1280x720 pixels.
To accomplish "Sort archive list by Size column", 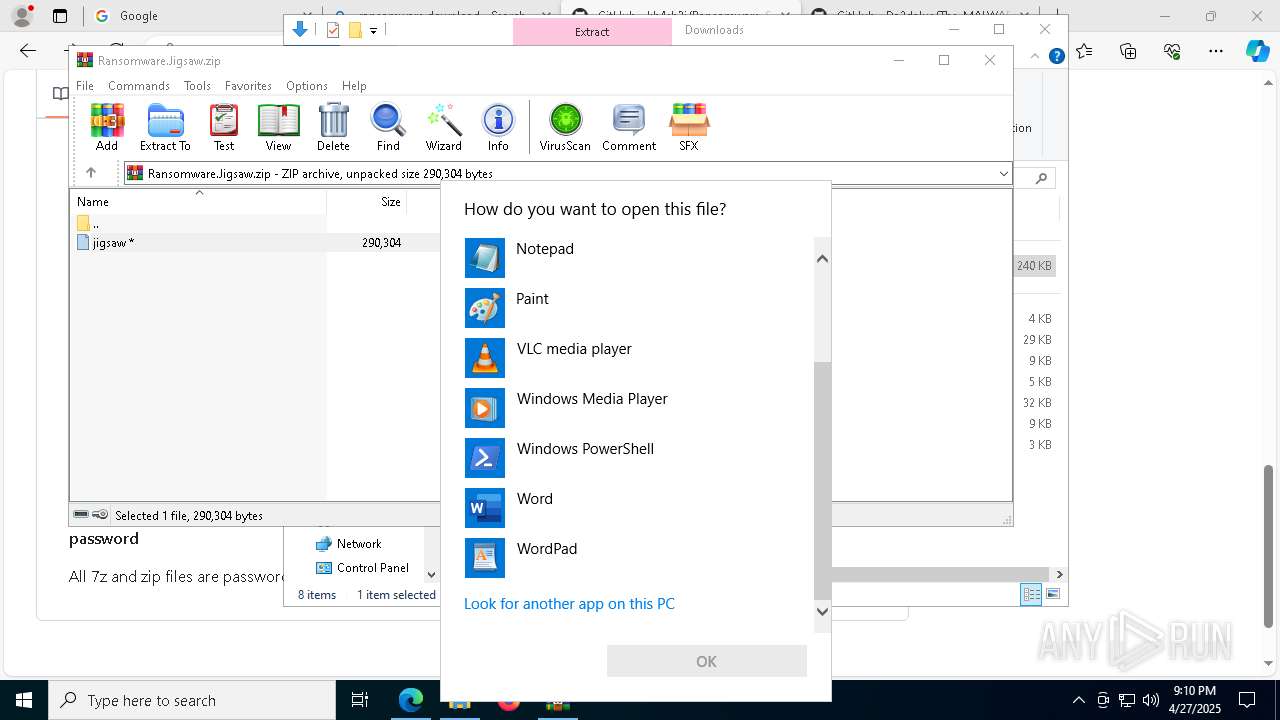I will click(367, 202).
